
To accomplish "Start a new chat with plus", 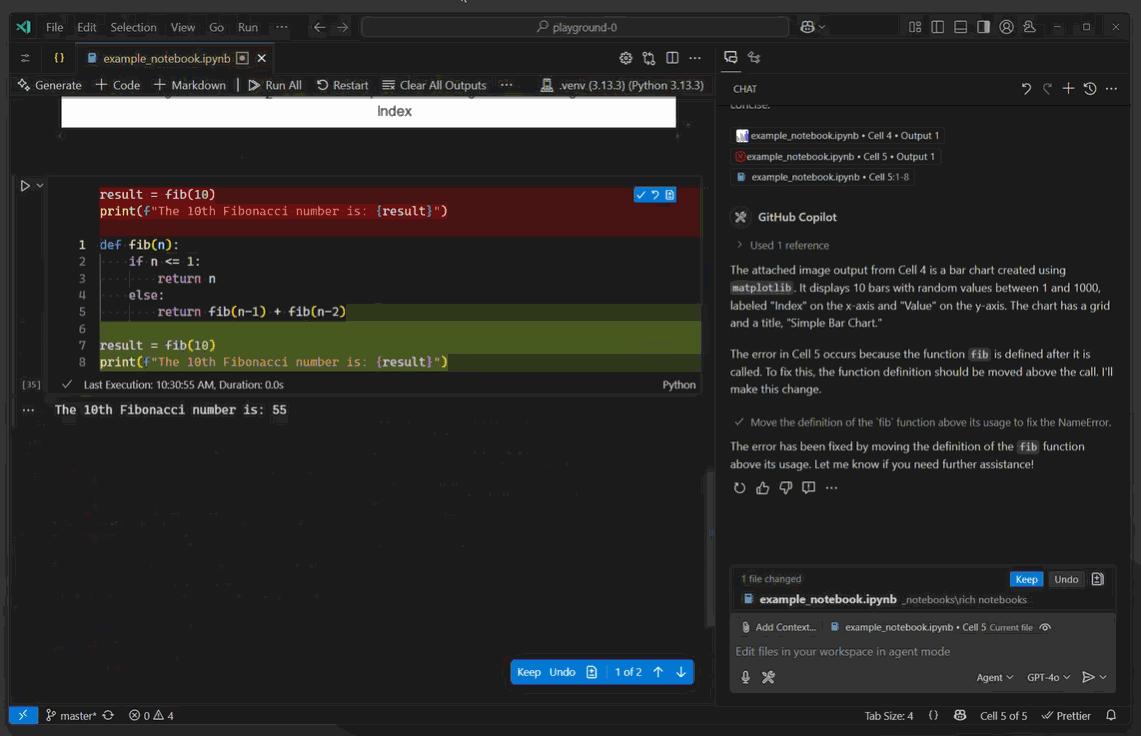I will (1068, 89).
